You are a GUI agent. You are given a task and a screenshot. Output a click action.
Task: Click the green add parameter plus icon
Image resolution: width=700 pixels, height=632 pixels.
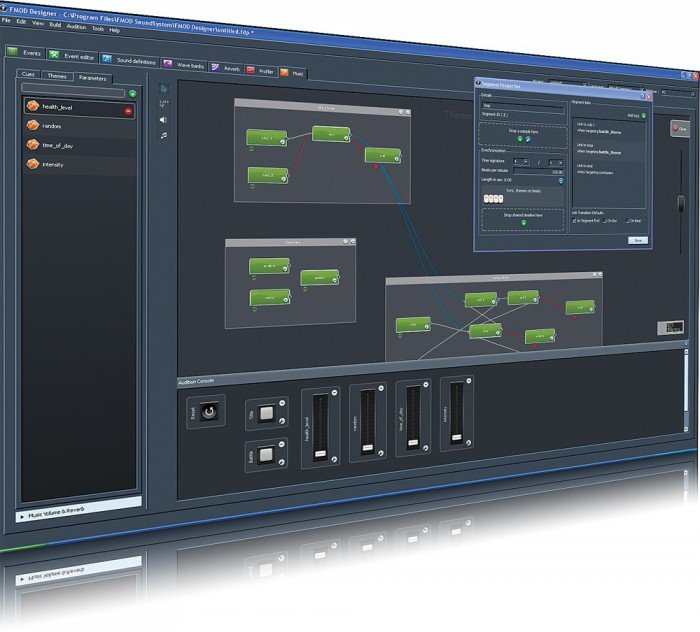[133, 94]
